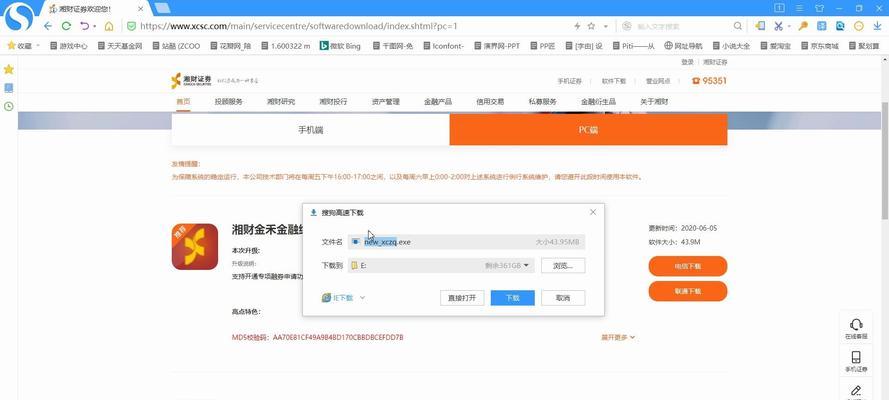Image resolution: width=889 pixels, height=400 pixels.
Task: Open the 天天基金网 bookmark
Action: tap(120, 46)
